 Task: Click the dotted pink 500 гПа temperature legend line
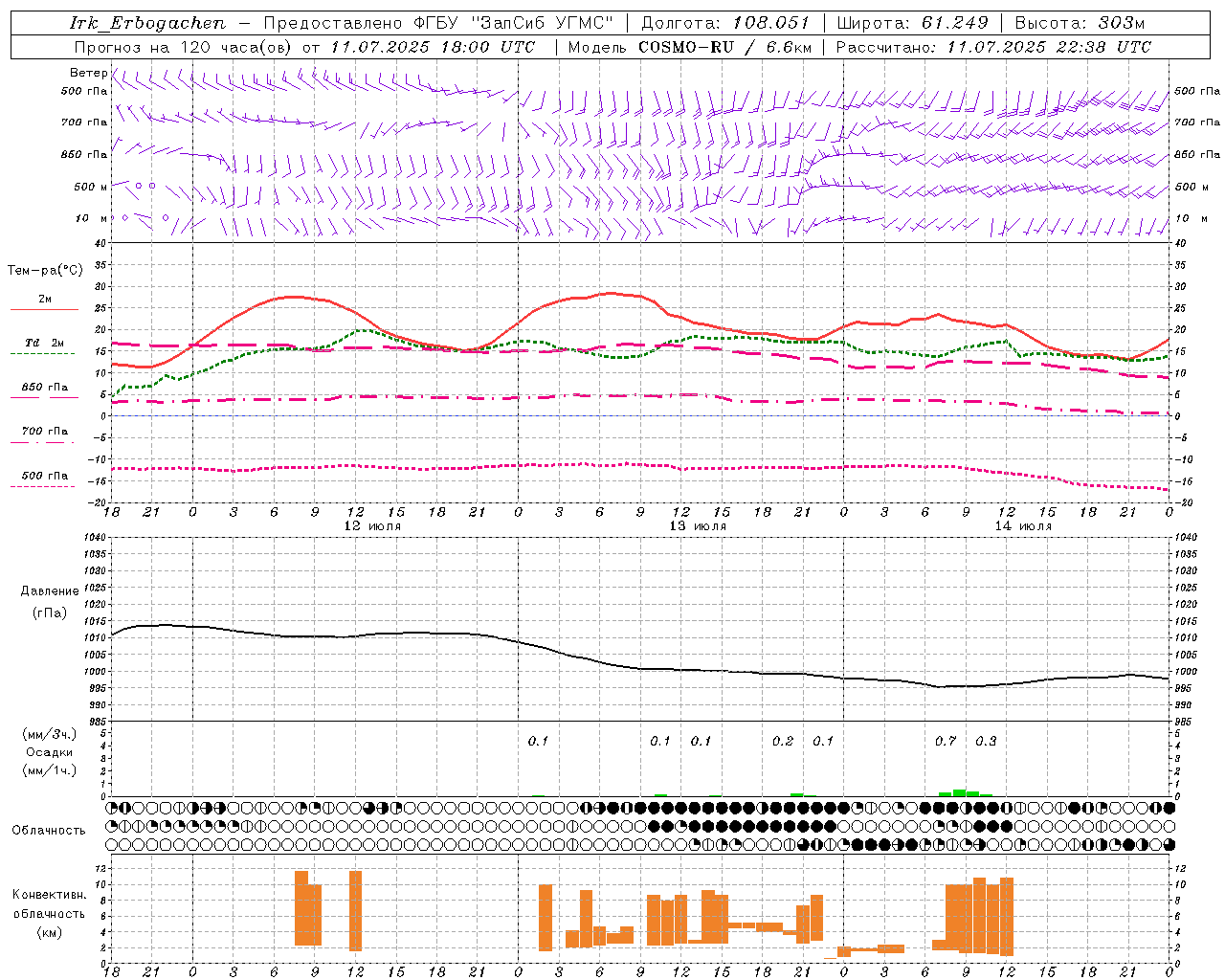(43, 487)
